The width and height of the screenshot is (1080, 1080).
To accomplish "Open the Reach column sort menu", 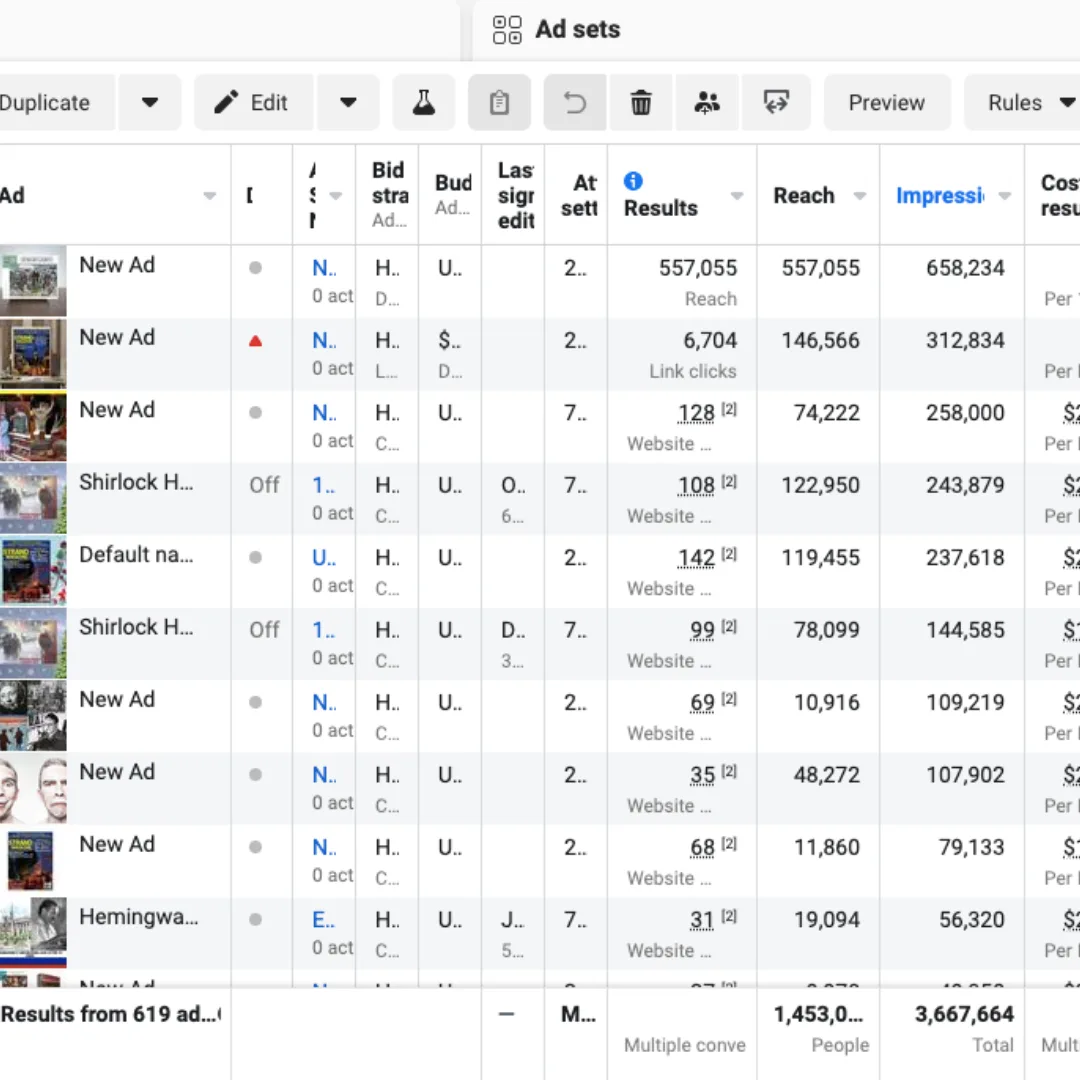I will tap(861, 196).
